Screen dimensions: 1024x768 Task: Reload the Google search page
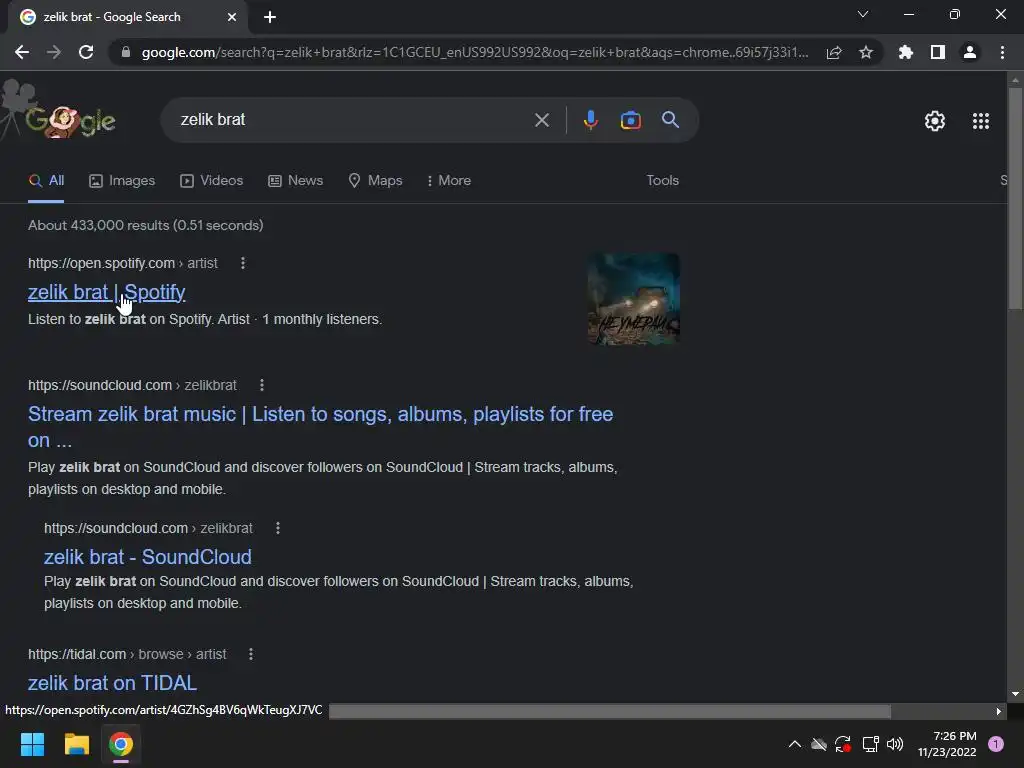coord(86,52)
